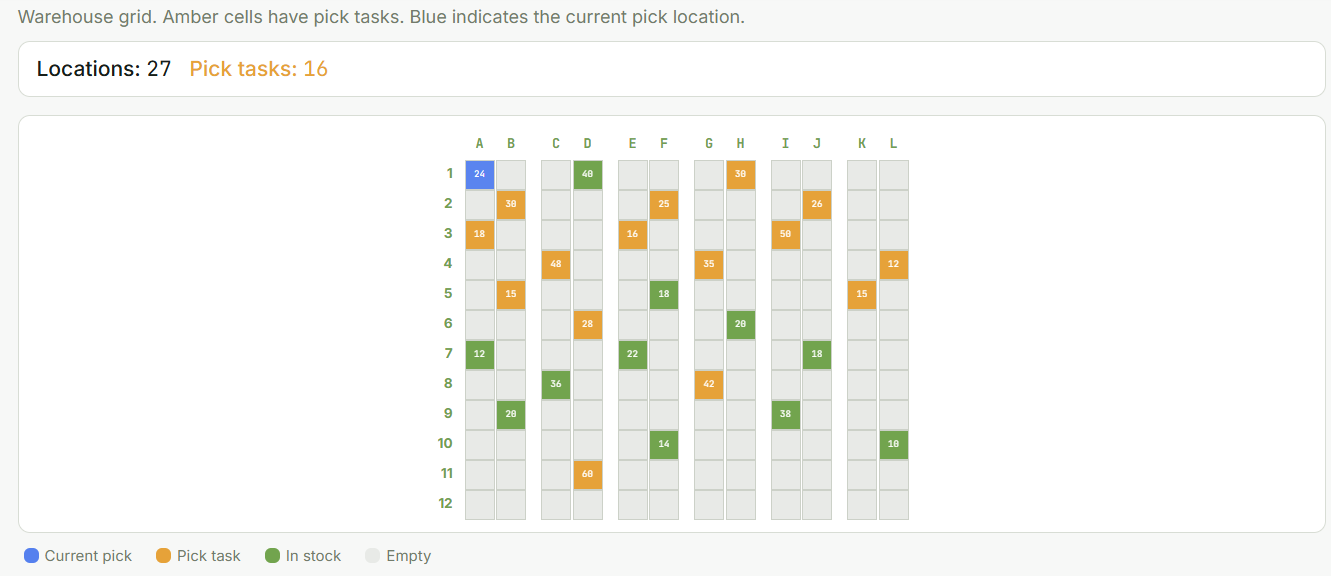
Task: Click the blue current pick cell A1
Action: pyautogui.click(x=480, y=175)
